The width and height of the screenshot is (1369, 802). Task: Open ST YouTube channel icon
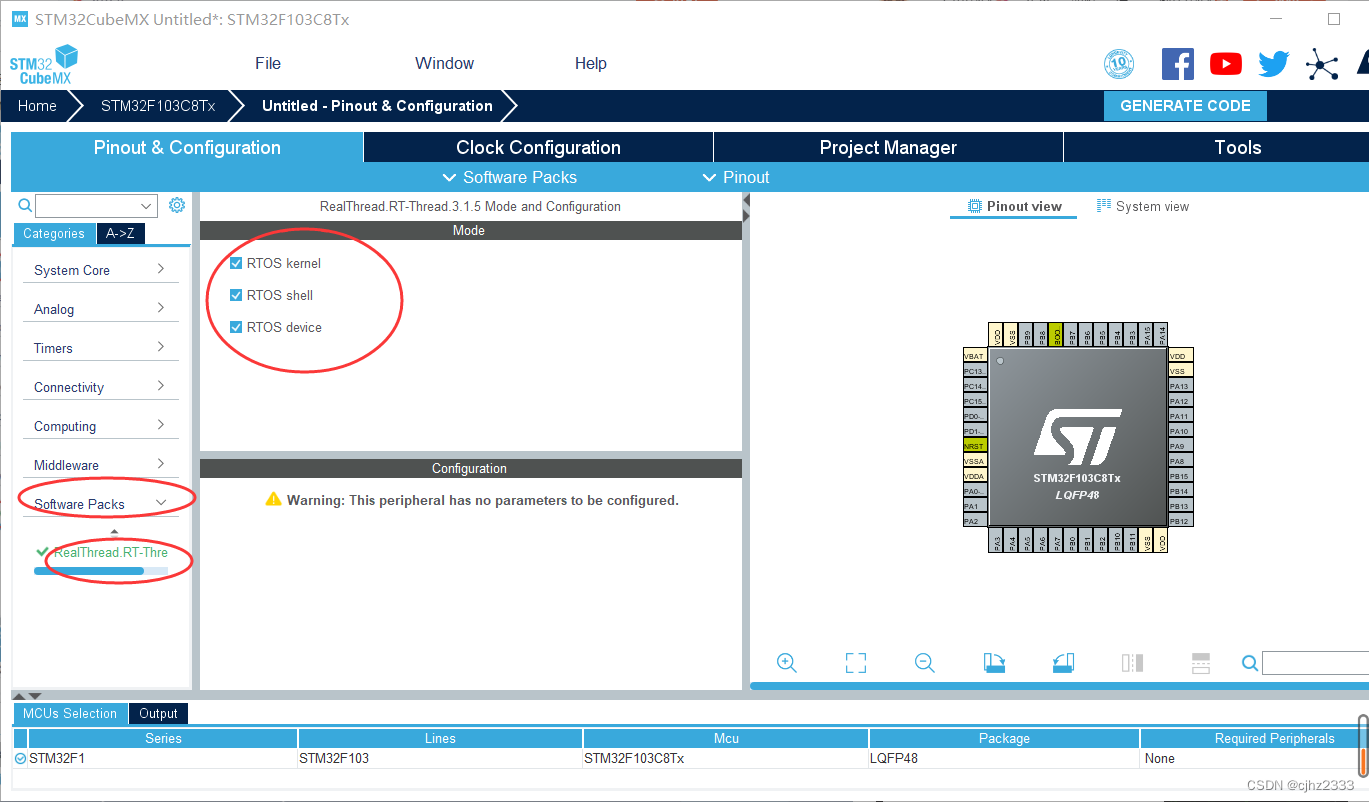tap(1225, 64)
